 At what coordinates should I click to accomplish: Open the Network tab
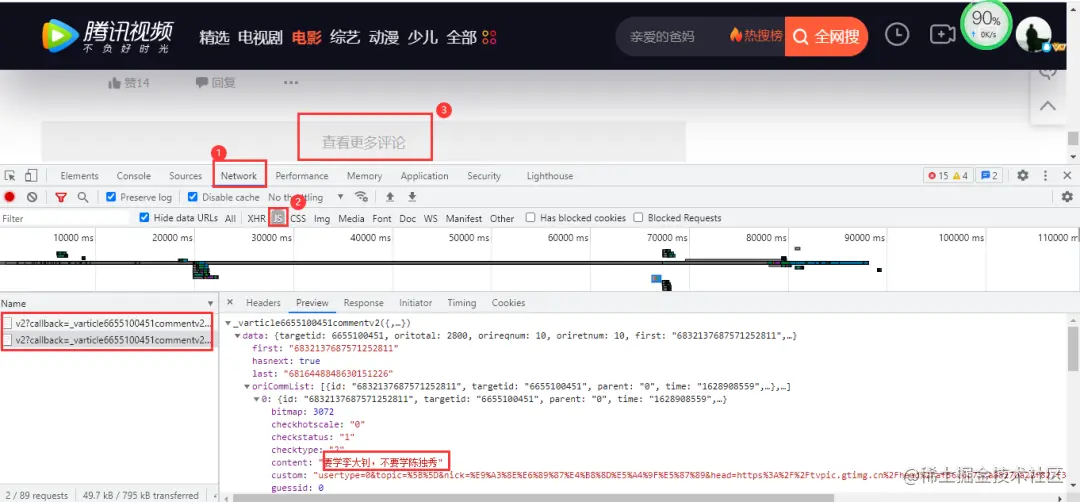pos(239,176)
